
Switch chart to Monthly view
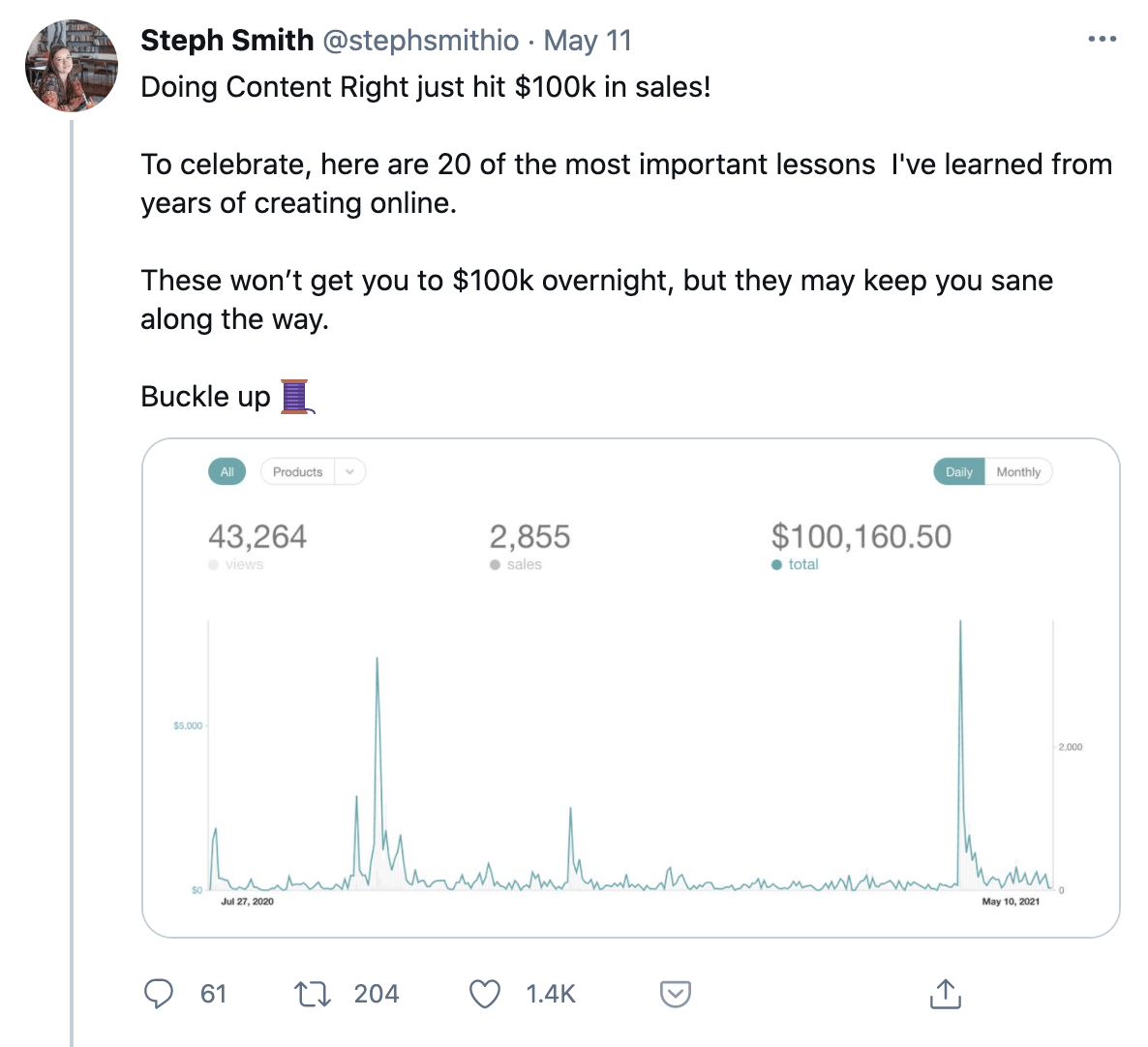click(x=1018, y=472)
